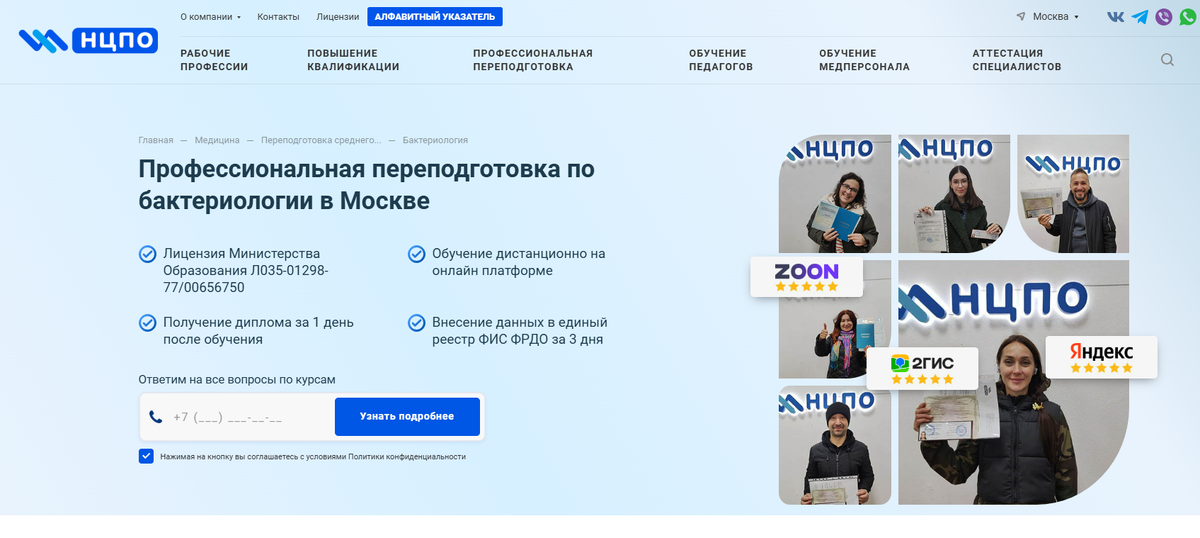Viewport: 1200px width, 538px height.
Task: Click the Узнать подробнее button
Action: click(x=407, y=417)
